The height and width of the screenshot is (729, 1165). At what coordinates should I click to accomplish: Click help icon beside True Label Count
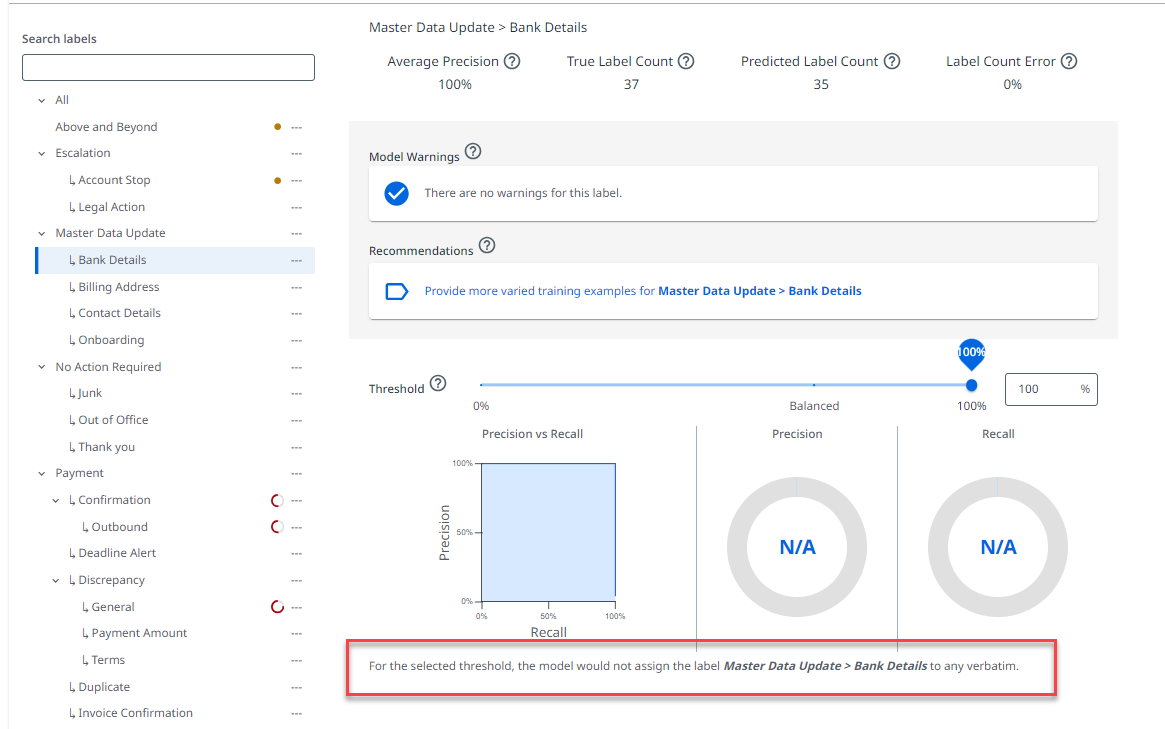tap(686, 62)
